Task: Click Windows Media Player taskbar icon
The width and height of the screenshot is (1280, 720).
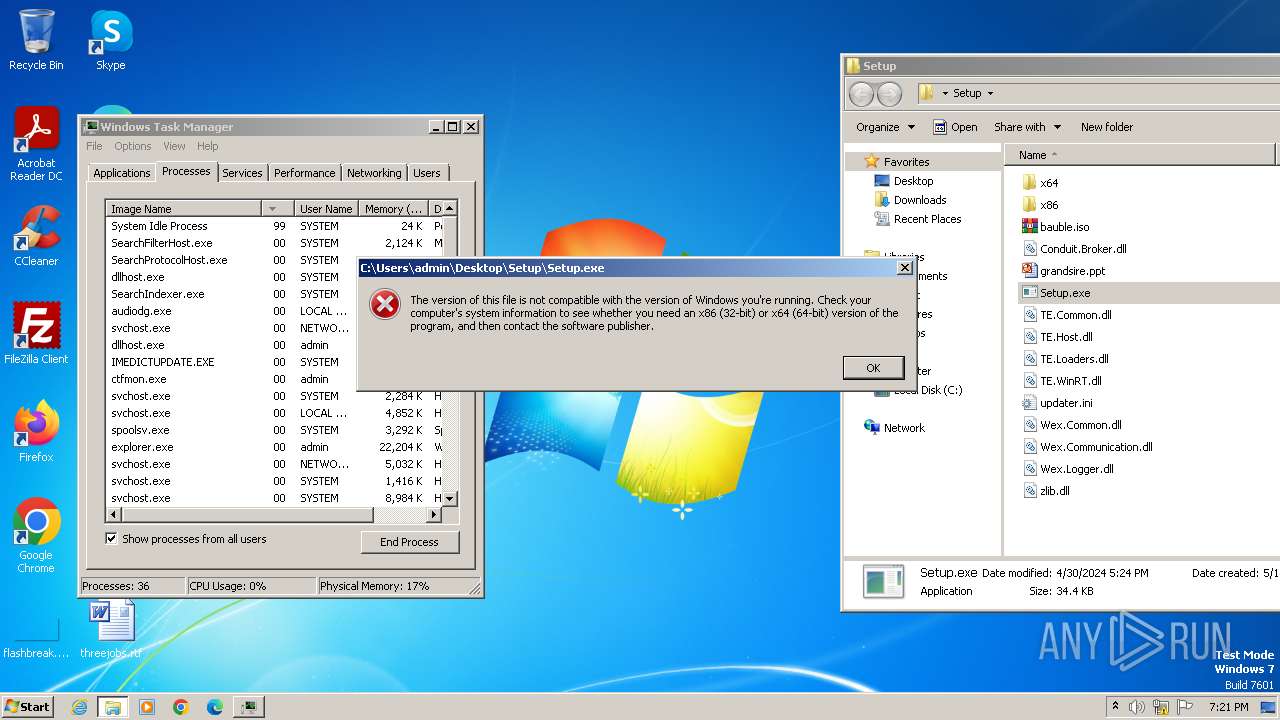Action: click(x=147, y=707)
